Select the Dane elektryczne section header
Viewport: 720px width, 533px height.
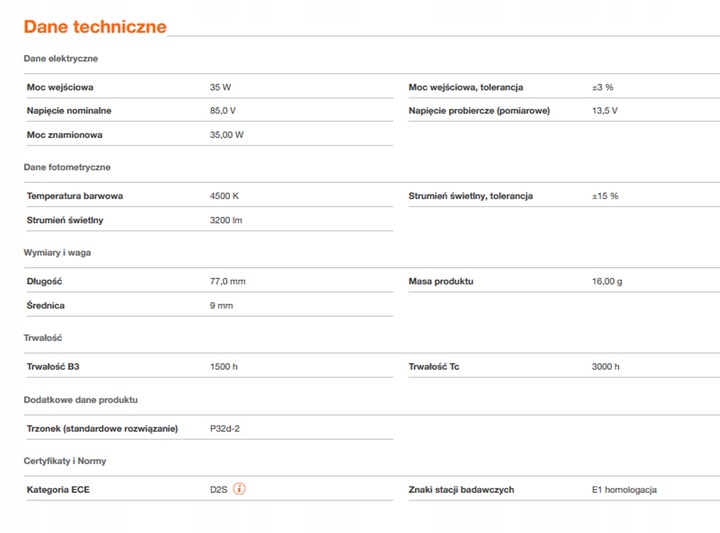point(60,59)
